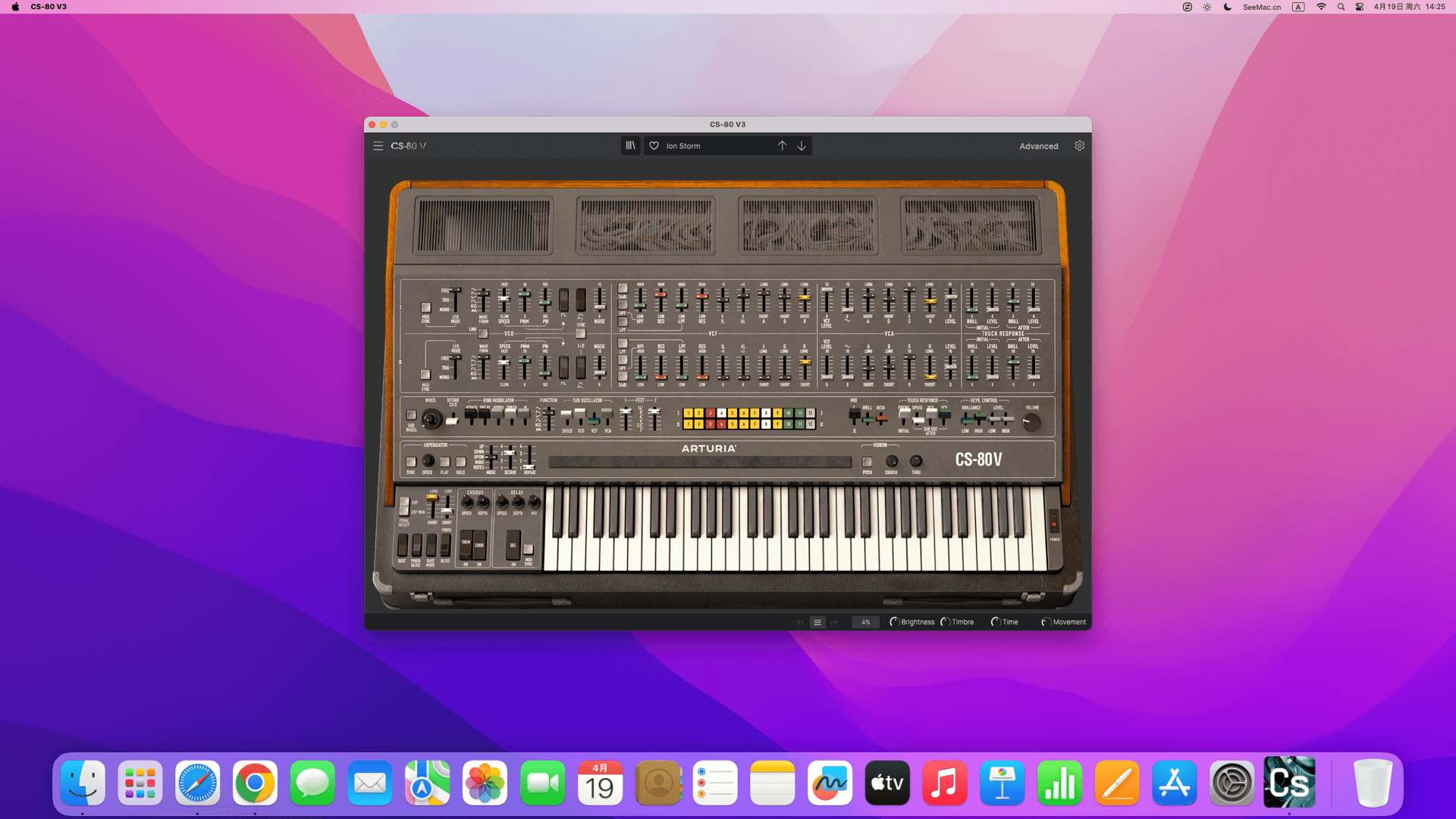1456x819 pixels.
Task: Open the settings gear in the synth toolbar
Action: point(1079,146)
